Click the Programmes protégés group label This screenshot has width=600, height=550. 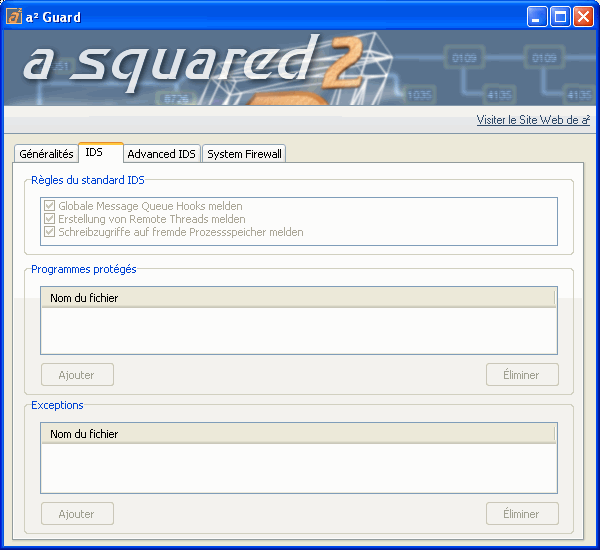[83, 269]
